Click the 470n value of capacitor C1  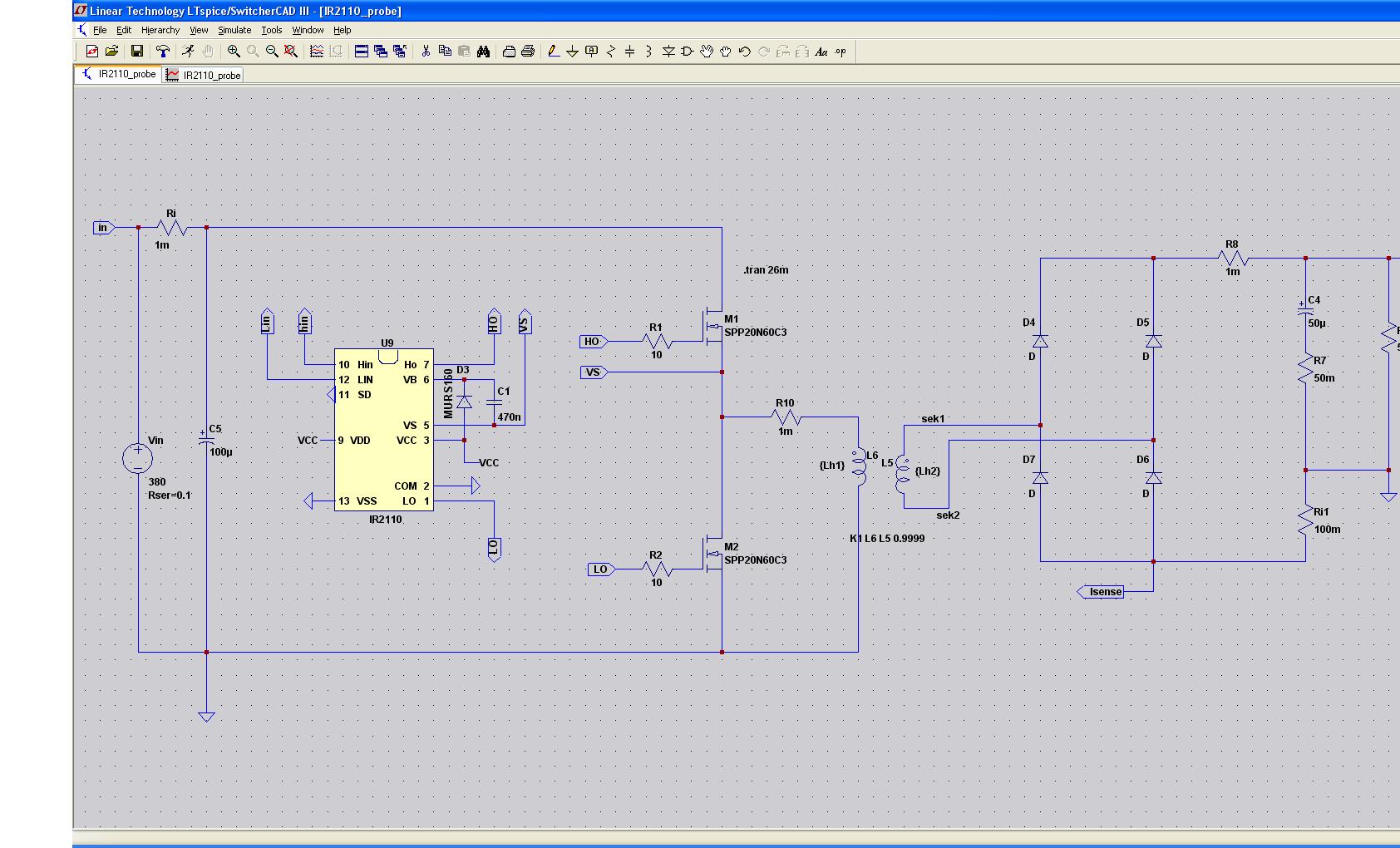pos(509,418)
